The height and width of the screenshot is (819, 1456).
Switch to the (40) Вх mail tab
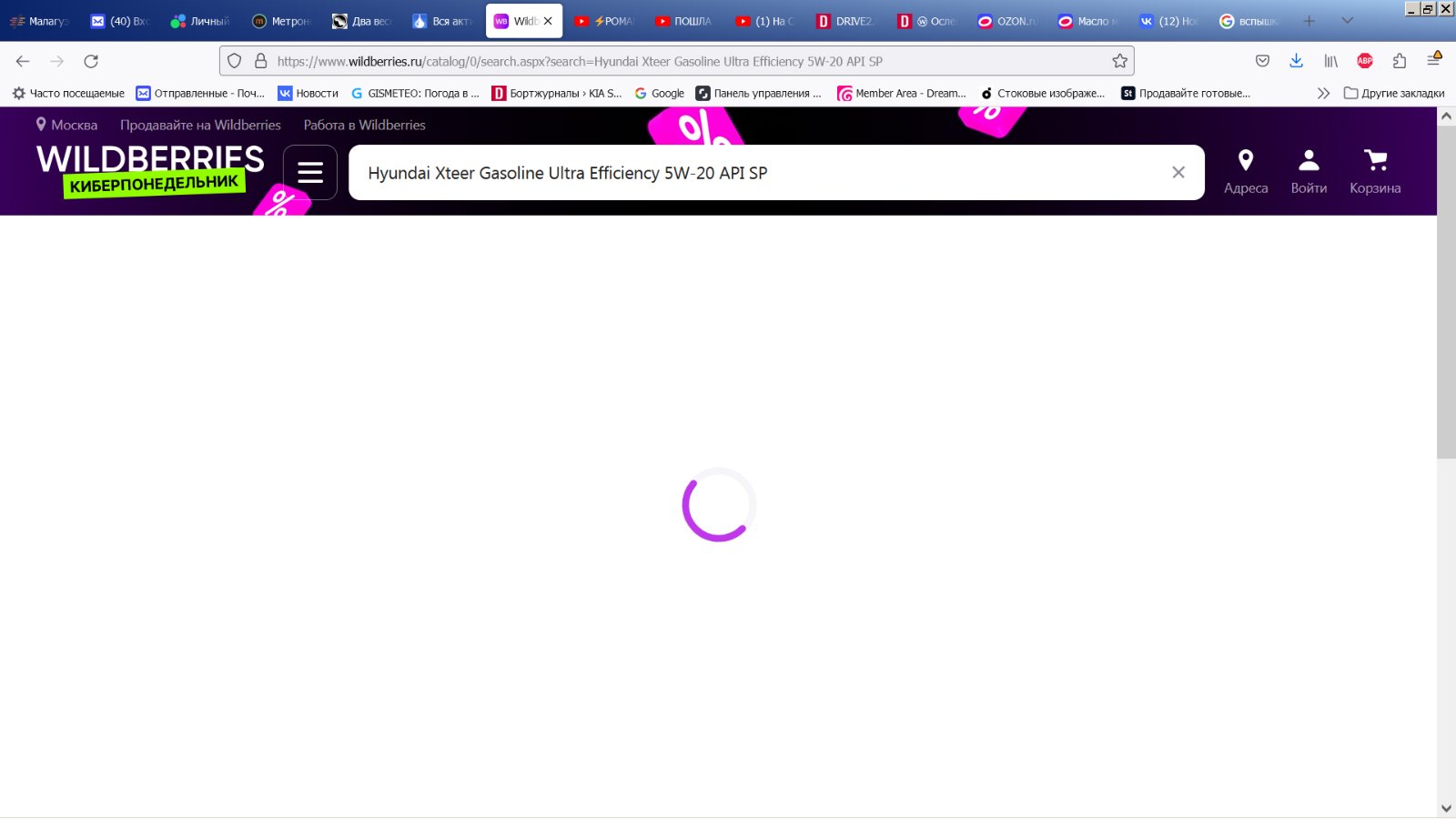coord(119,21)
